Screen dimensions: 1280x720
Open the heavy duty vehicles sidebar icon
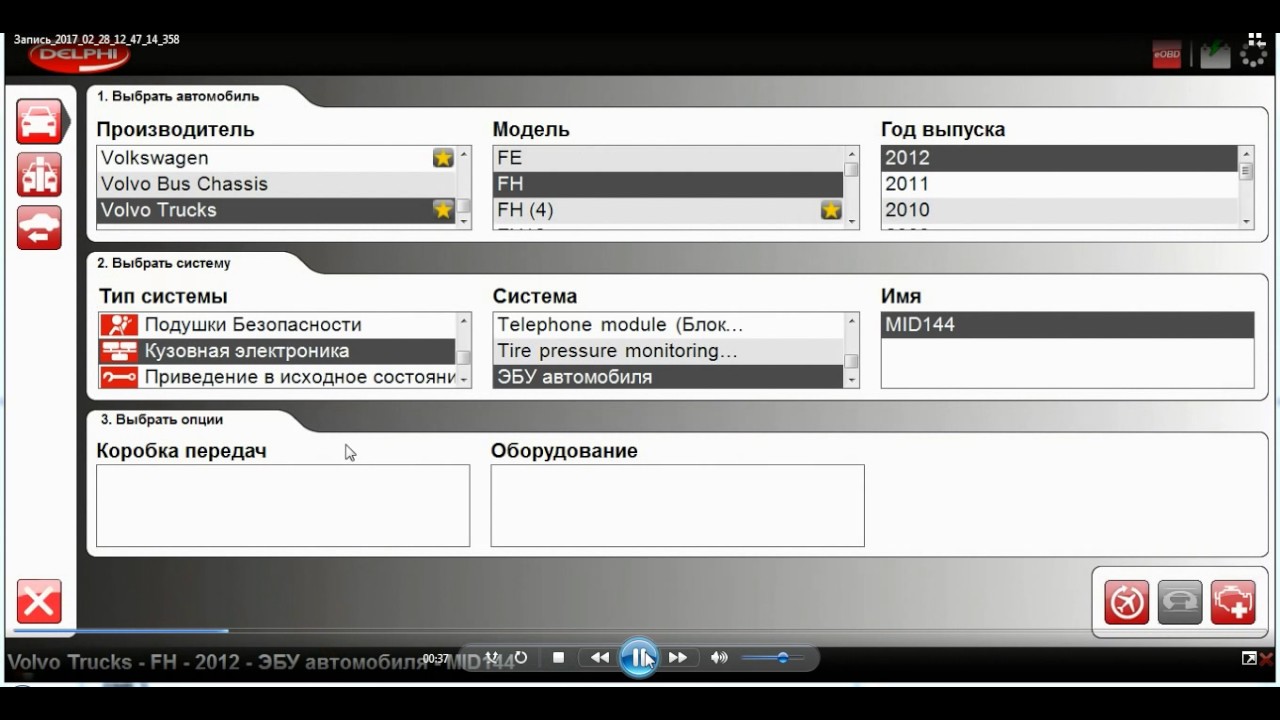pos(39,175)
